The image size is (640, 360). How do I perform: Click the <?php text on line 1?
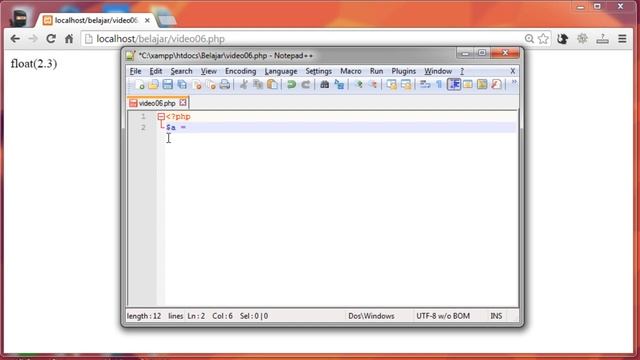tap(178, 117)
